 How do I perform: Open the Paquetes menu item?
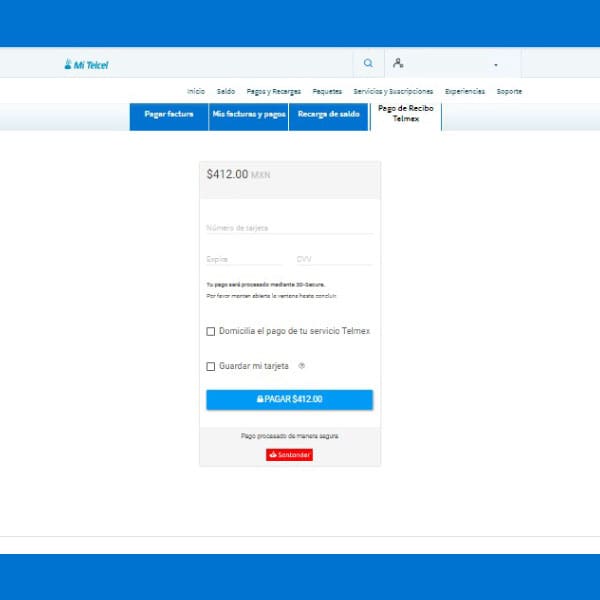pos(327,91)
